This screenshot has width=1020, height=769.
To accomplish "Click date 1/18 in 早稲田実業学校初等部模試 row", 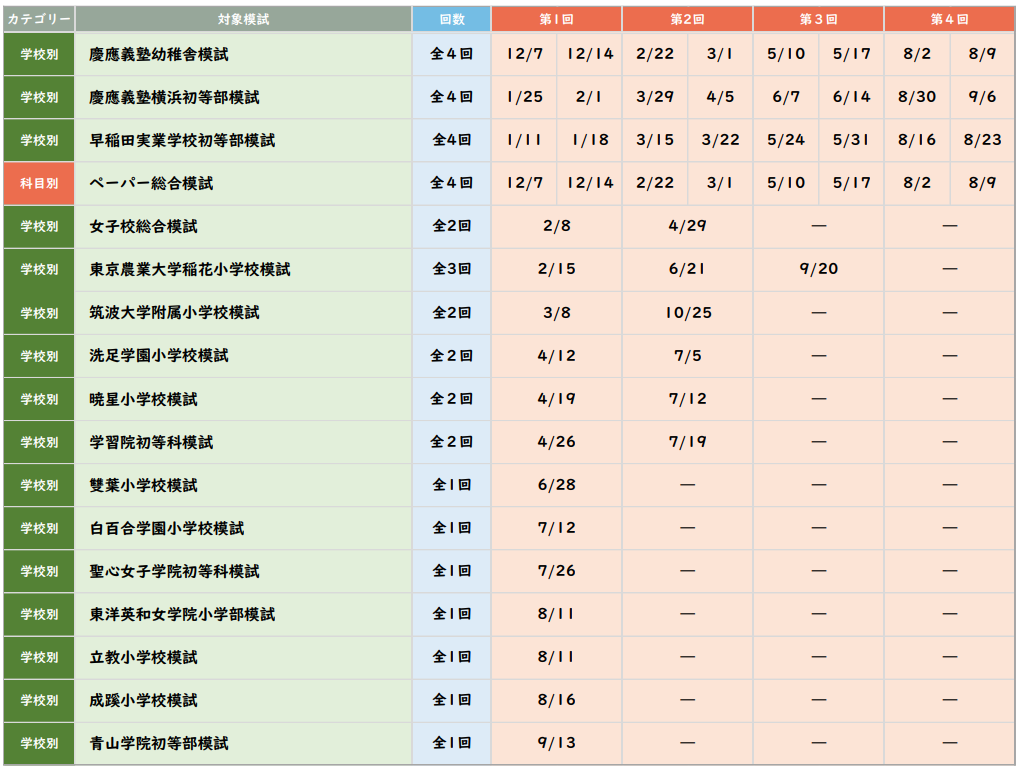I will pos(590,140).
